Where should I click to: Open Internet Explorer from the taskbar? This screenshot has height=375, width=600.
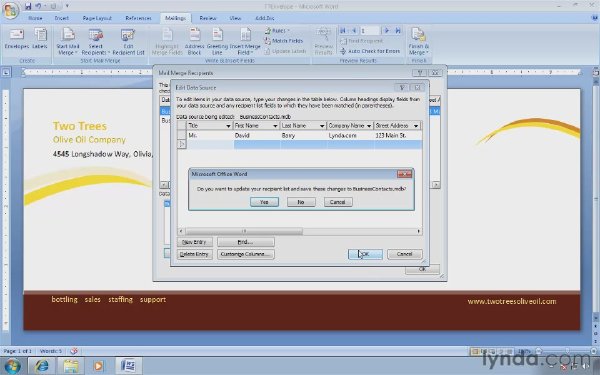point(41,366)
